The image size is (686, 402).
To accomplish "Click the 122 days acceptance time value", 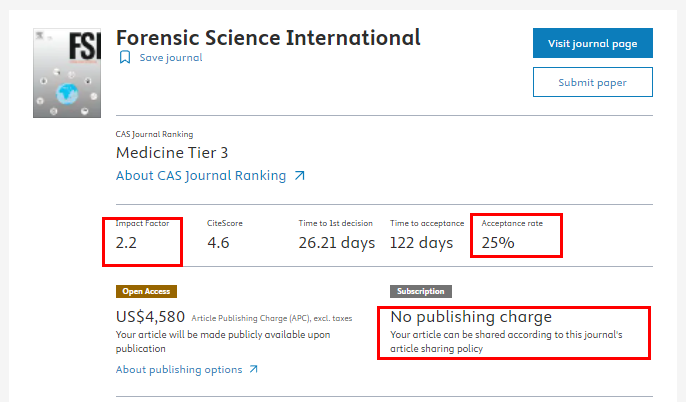I will tap(421, 243).
